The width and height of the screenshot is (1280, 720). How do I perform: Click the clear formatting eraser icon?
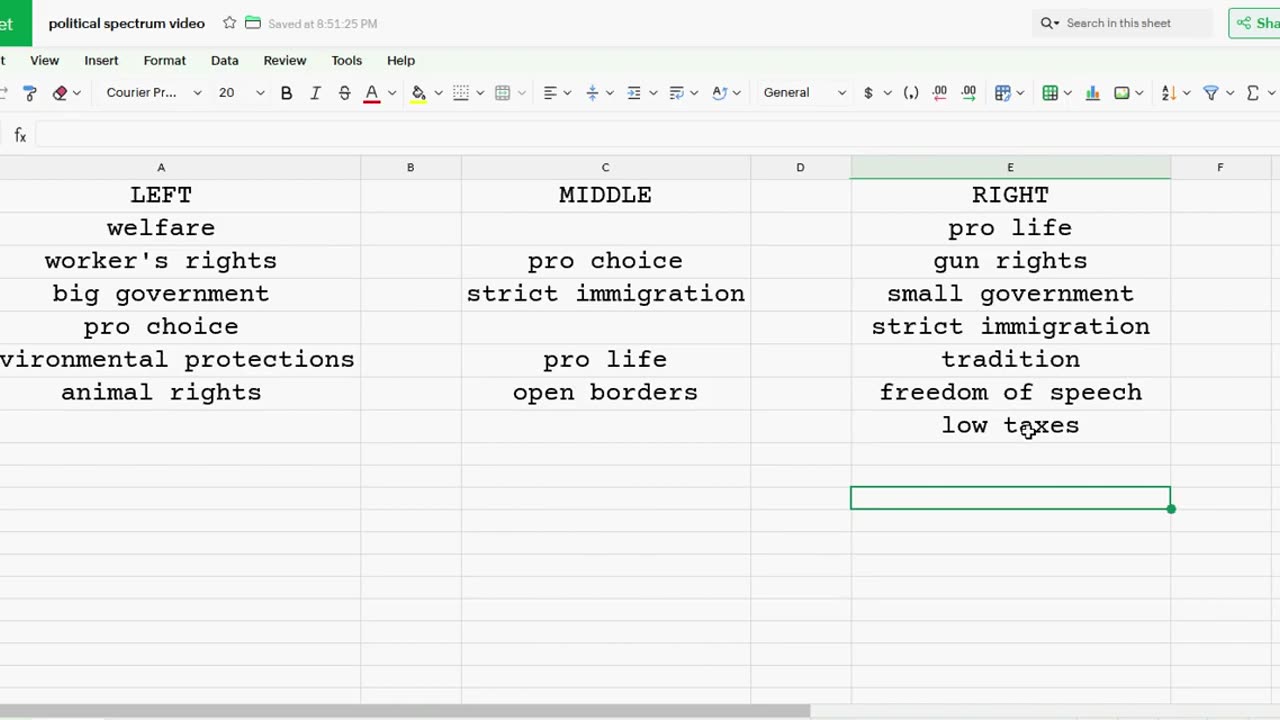[60, 93]
